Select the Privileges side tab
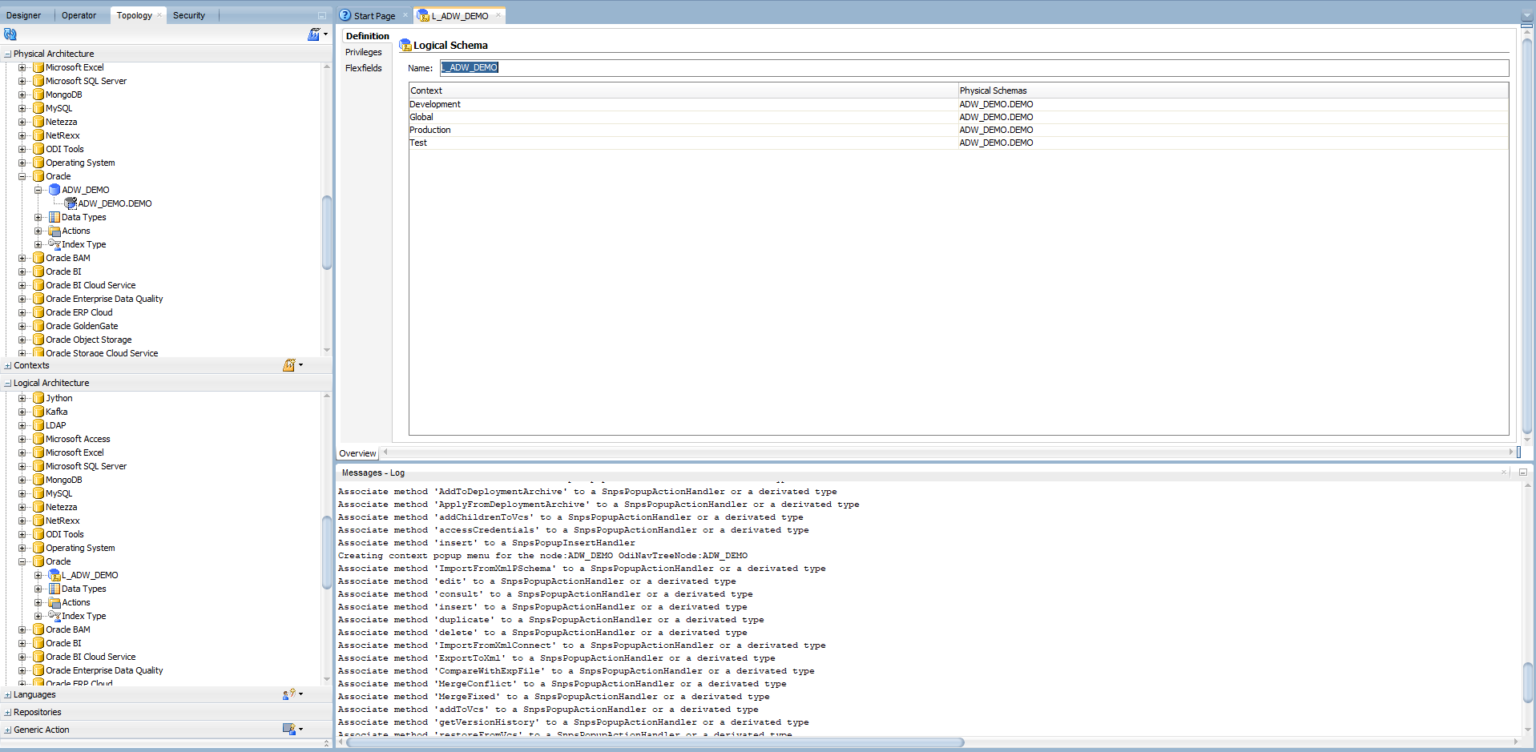 click(x=364, y=52)
